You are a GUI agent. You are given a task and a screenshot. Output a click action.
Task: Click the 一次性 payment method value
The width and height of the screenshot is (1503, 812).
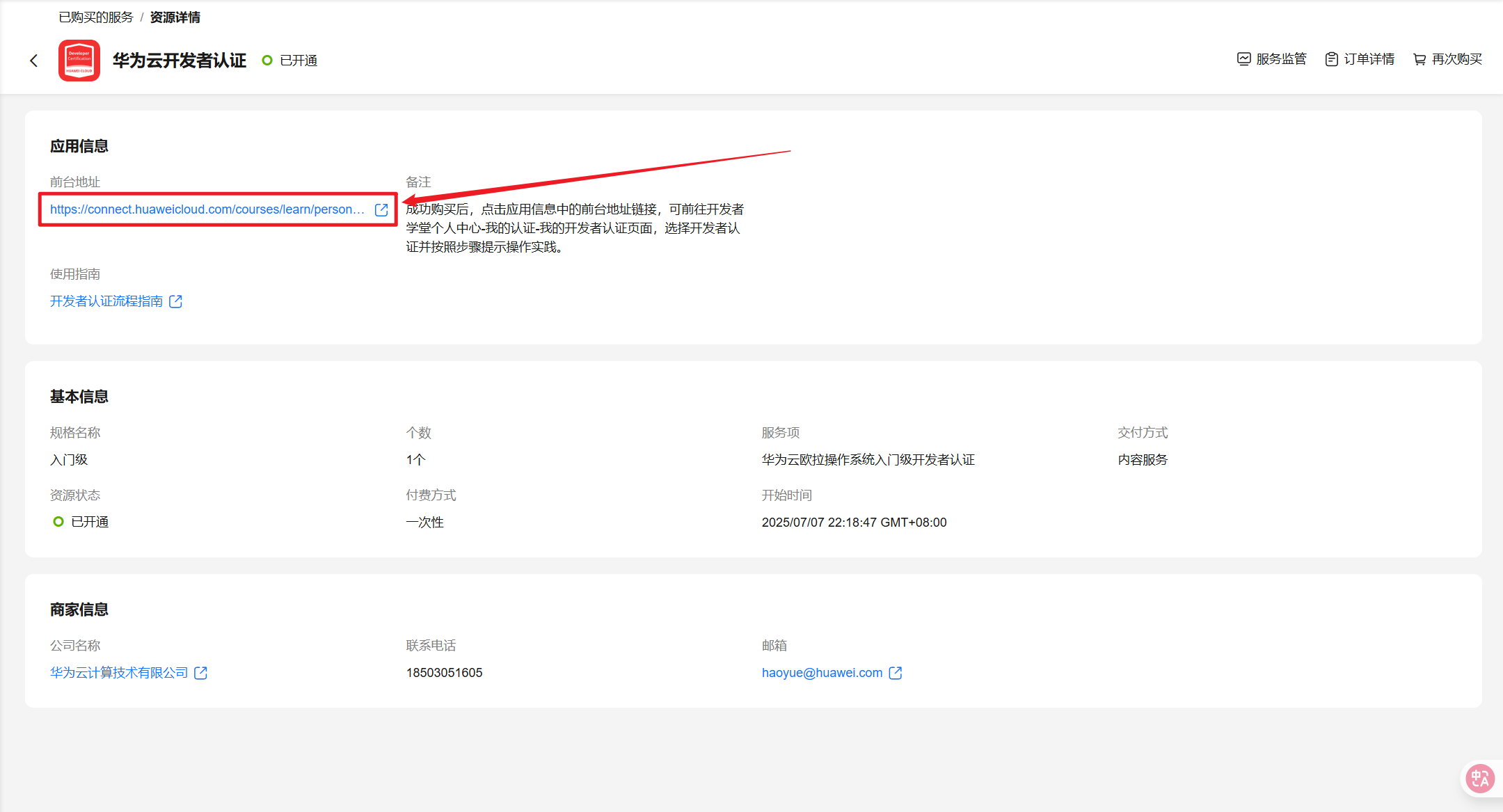(x=425, y=523)
